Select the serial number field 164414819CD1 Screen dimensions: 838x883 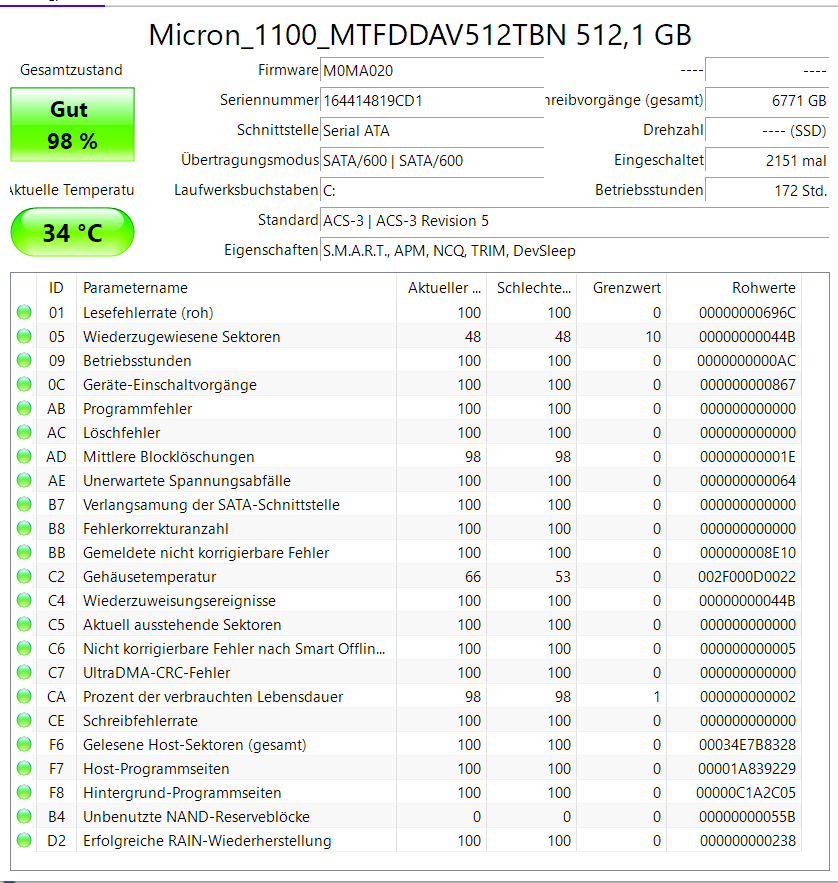click(432, 100)
